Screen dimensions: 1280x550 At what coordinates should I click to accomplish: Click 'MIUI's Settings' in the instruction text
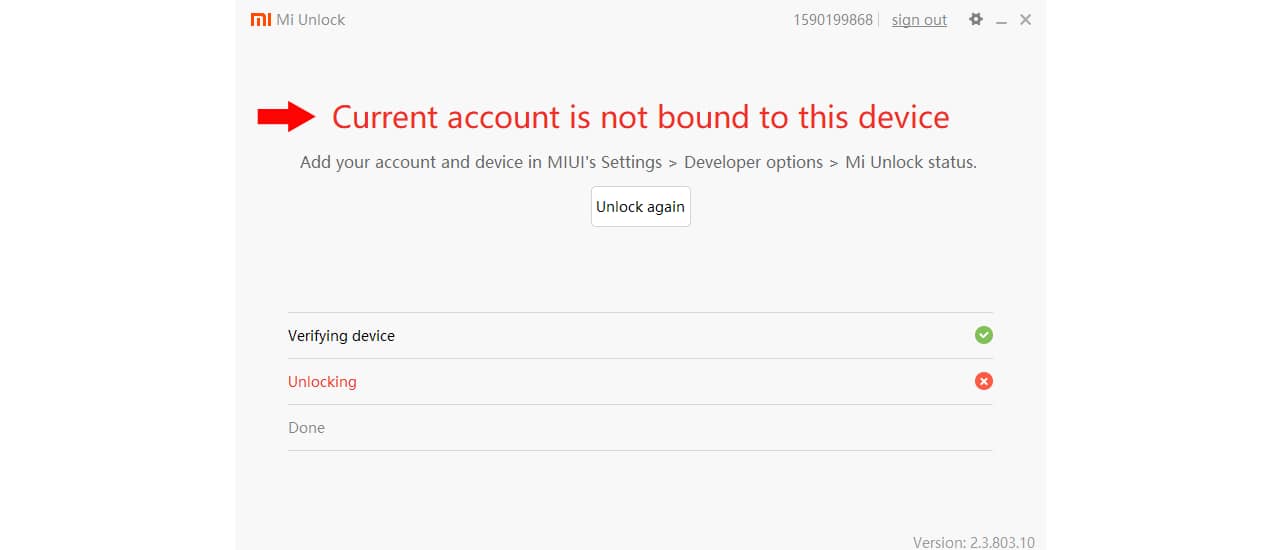click(x=604, y=162)
